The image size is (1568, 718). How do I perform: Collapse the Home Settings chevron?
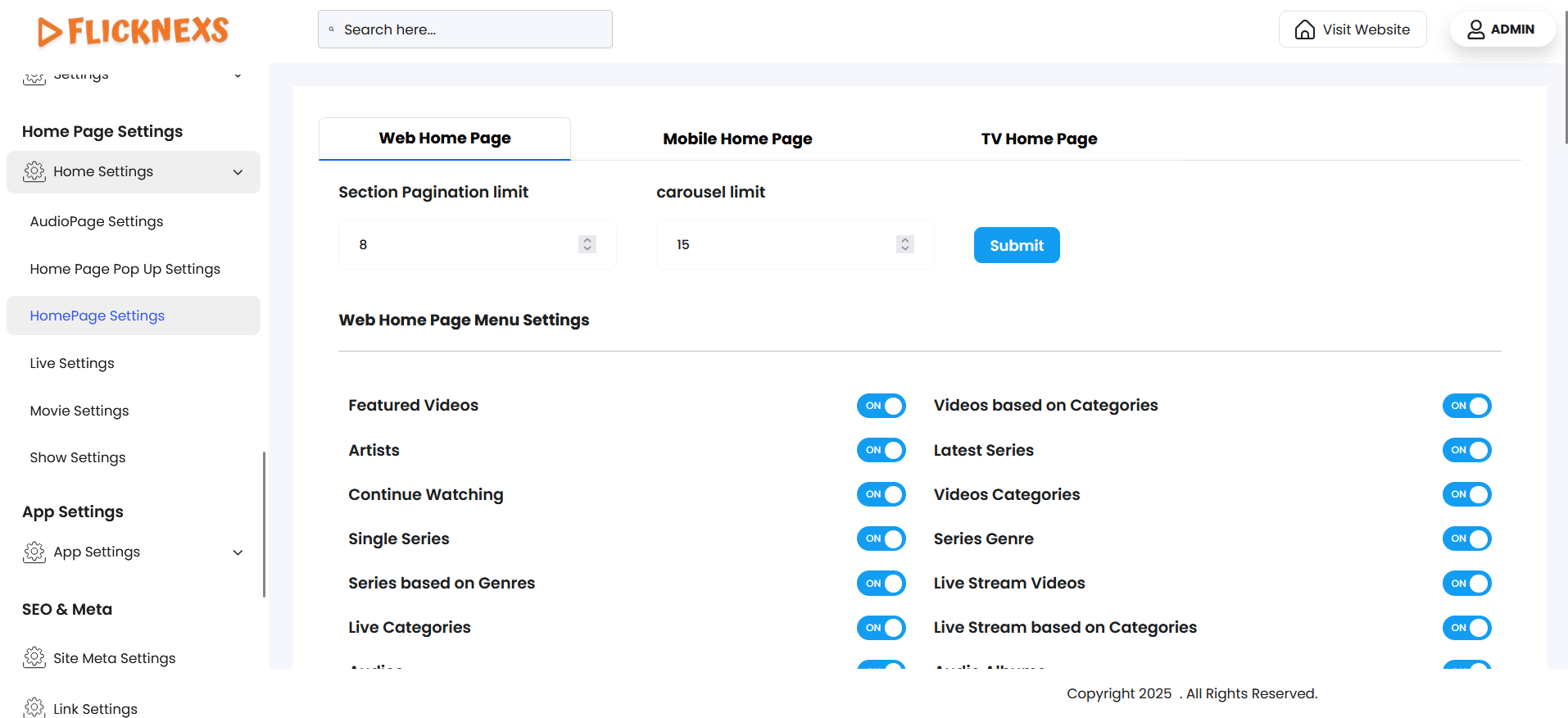[x=238, y=172]
